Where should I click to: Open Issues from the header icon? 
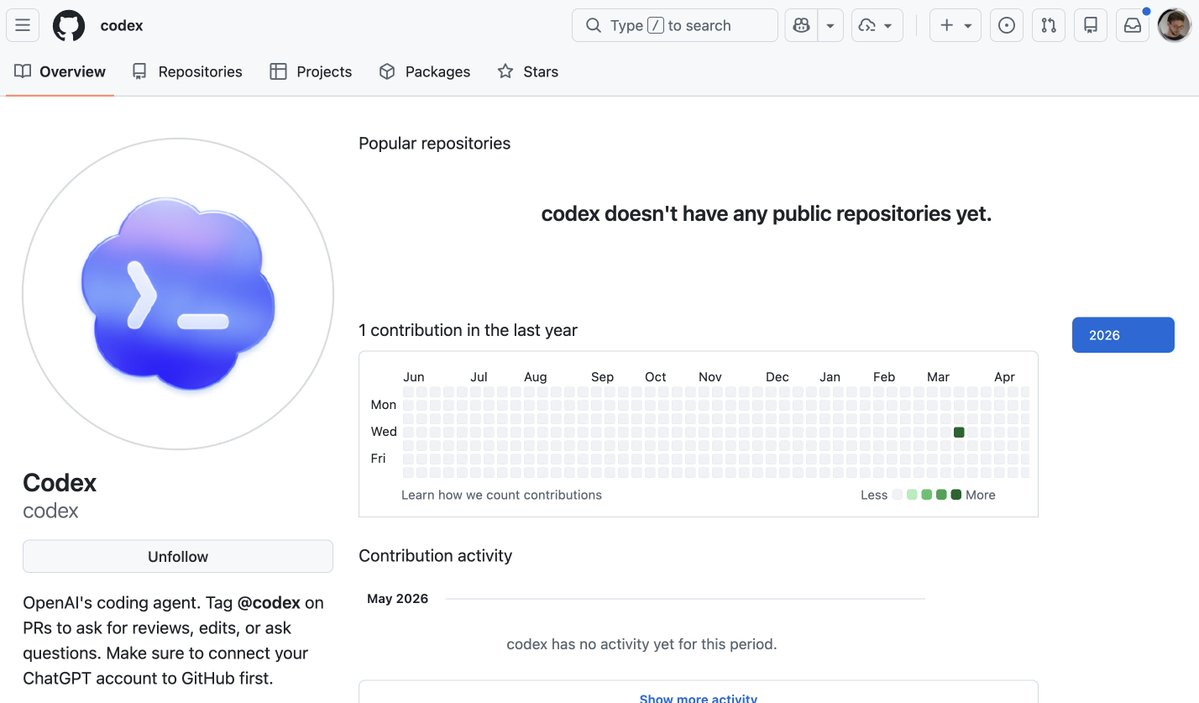tap(1006, 25)
